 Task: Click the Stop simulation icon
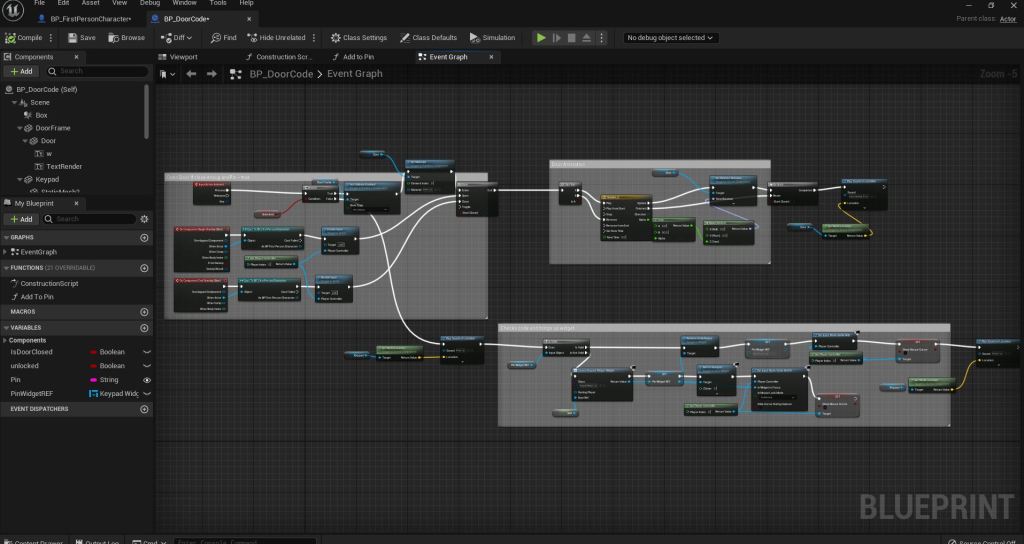pyautogui.click(x=572, y=38)
